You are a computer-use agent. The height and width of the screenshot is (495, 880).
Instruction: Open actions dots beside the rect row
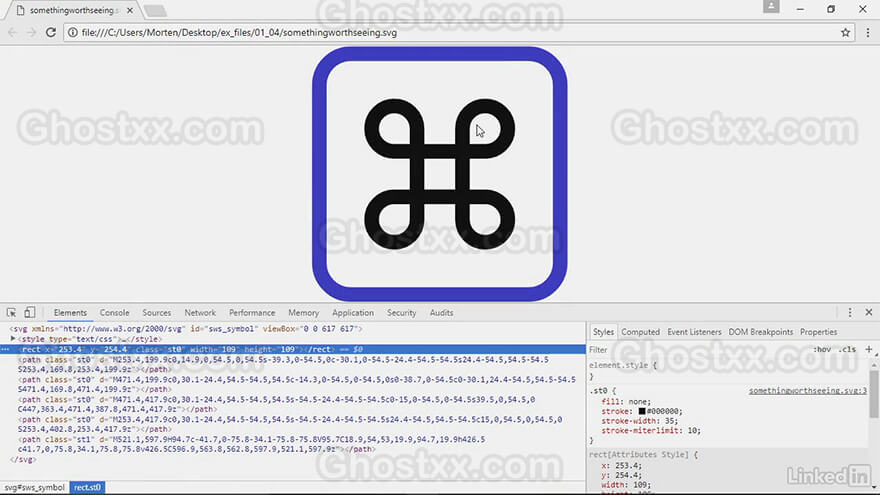tap(4, 349)
